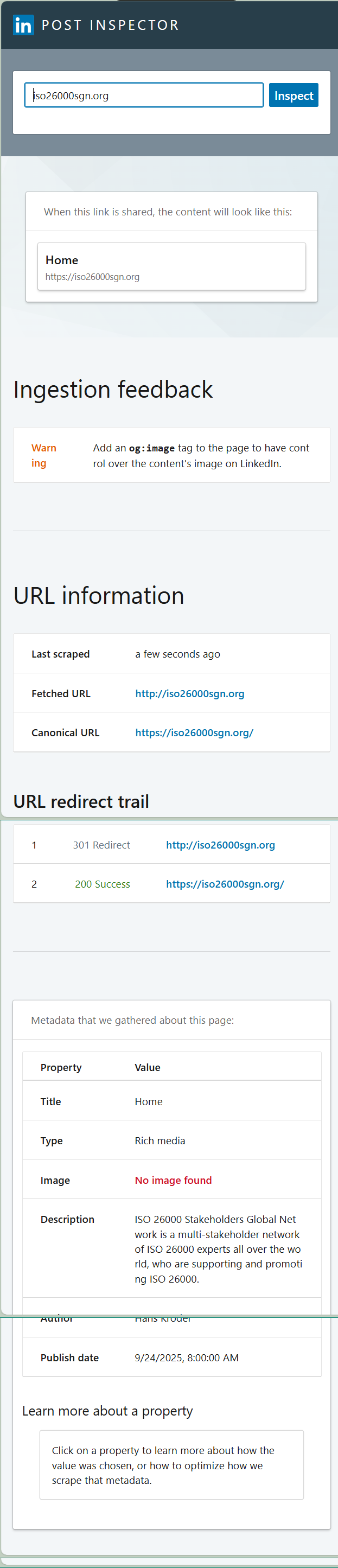This screenshot has height=1568, width=338.
Task: Click the Author property row for Hans Kroder
Action: point(56,1317)
